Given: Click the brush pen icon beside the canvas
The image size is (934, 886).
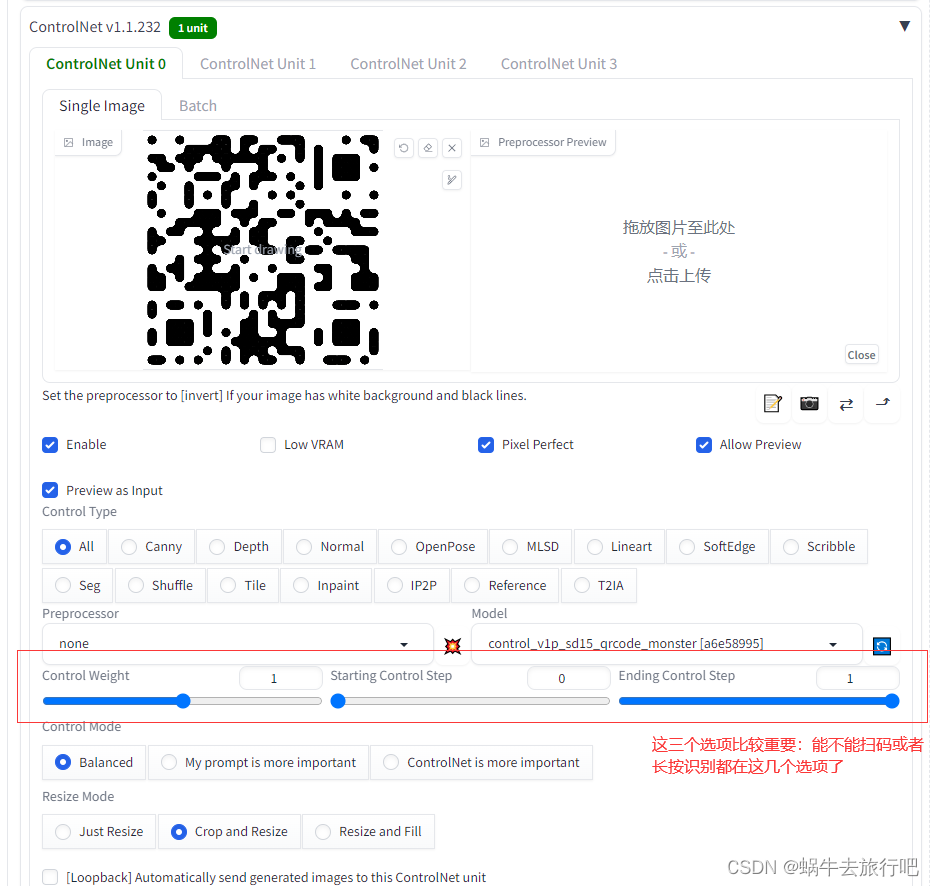Looking at the screenshot, I should click(452, 180).
